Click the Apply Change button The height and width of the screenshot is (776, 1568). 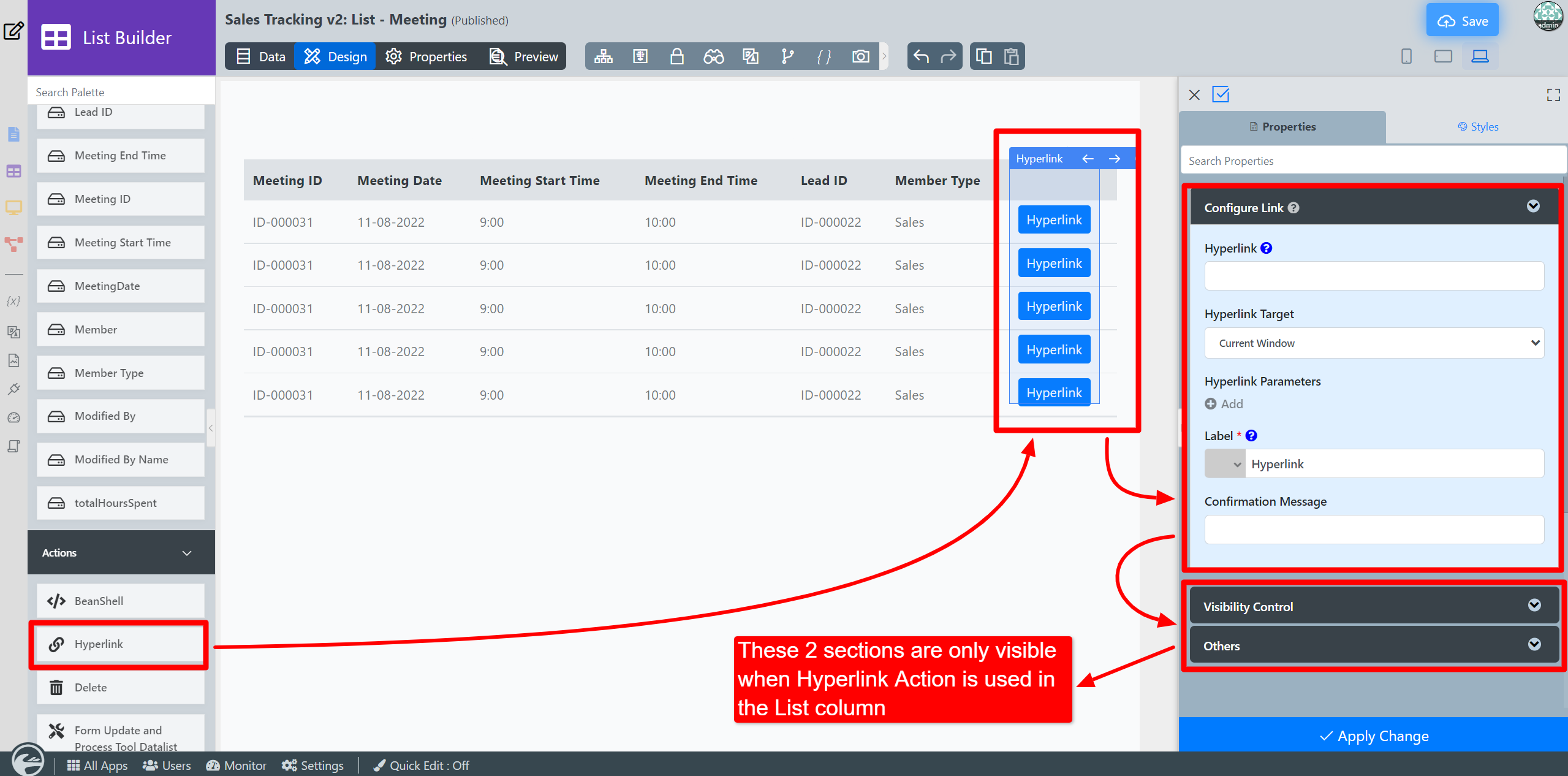tap(1373, 736)
